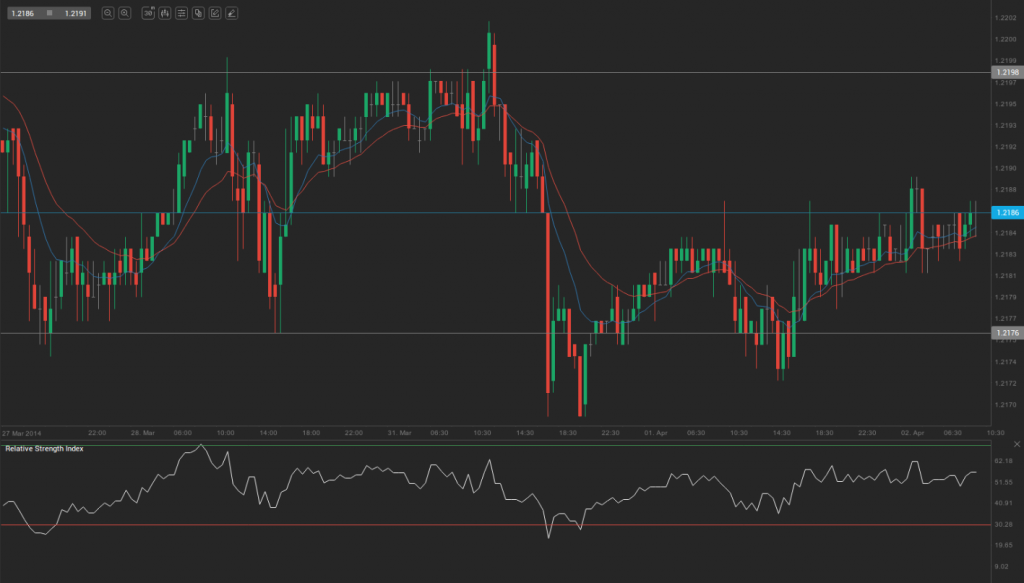Click the 1.2186 sell price button
Viewport: 1024px width, 583px height.
pyautogui.click(x=22, y=13)
